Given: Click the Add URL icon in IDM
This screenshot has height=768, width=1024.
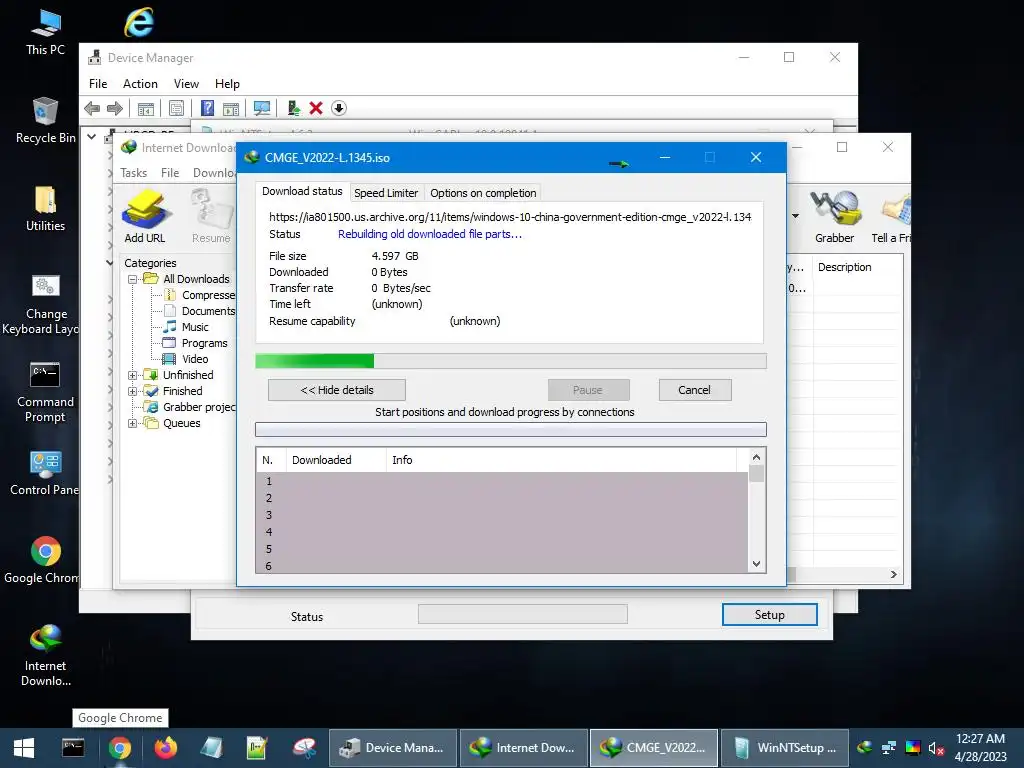Looking at the screenshot, I should coord(145,216).
